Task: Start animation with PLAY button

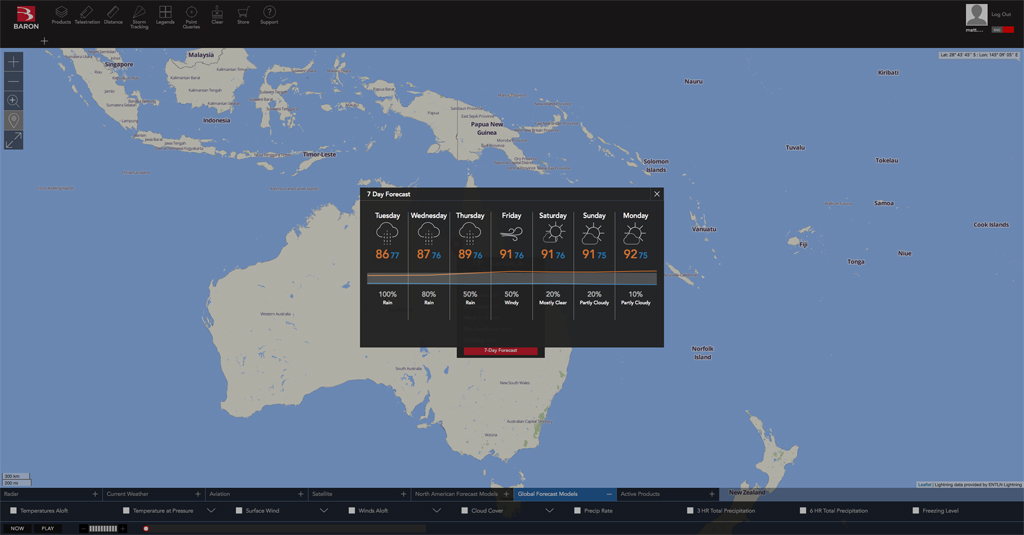Action: tap(48, 528)
